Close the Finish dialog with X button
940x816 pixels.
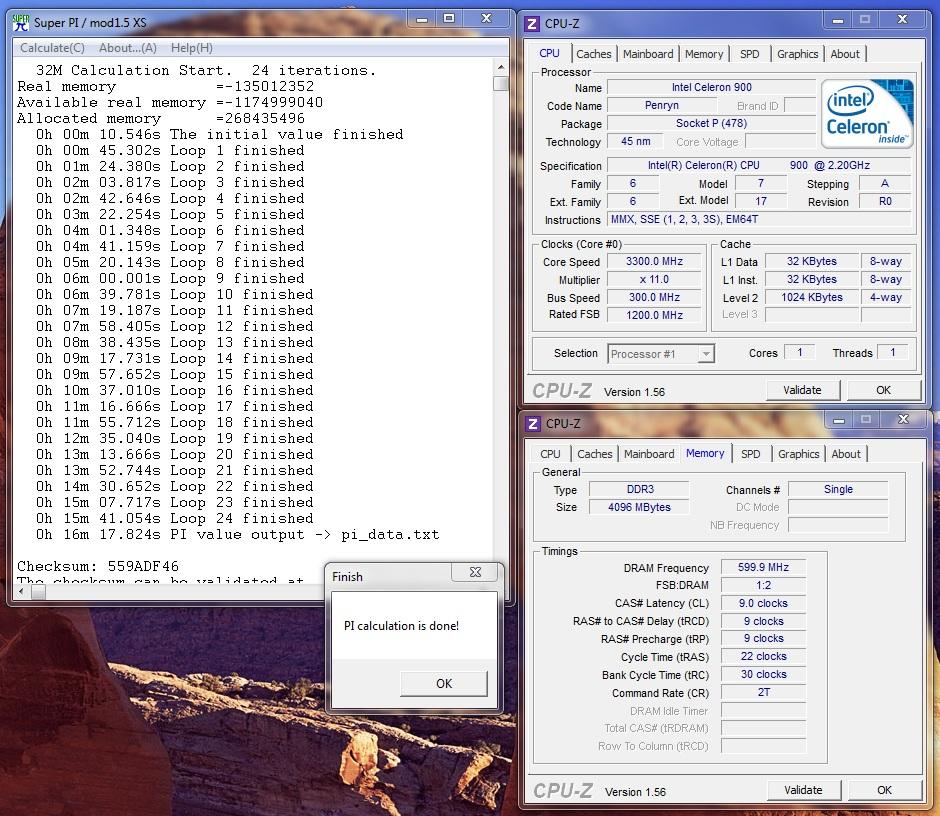tap(475, 572)
